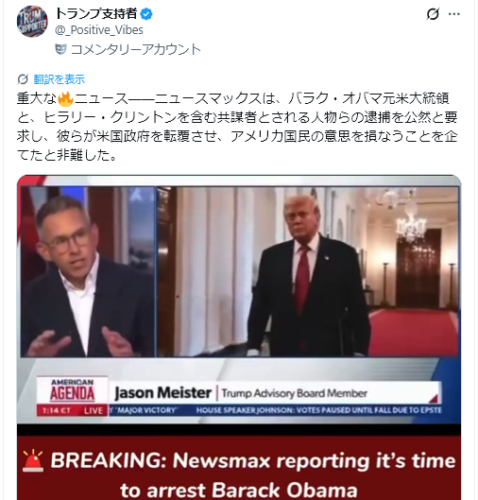Click the commentary account mask icon

point(61,49)
